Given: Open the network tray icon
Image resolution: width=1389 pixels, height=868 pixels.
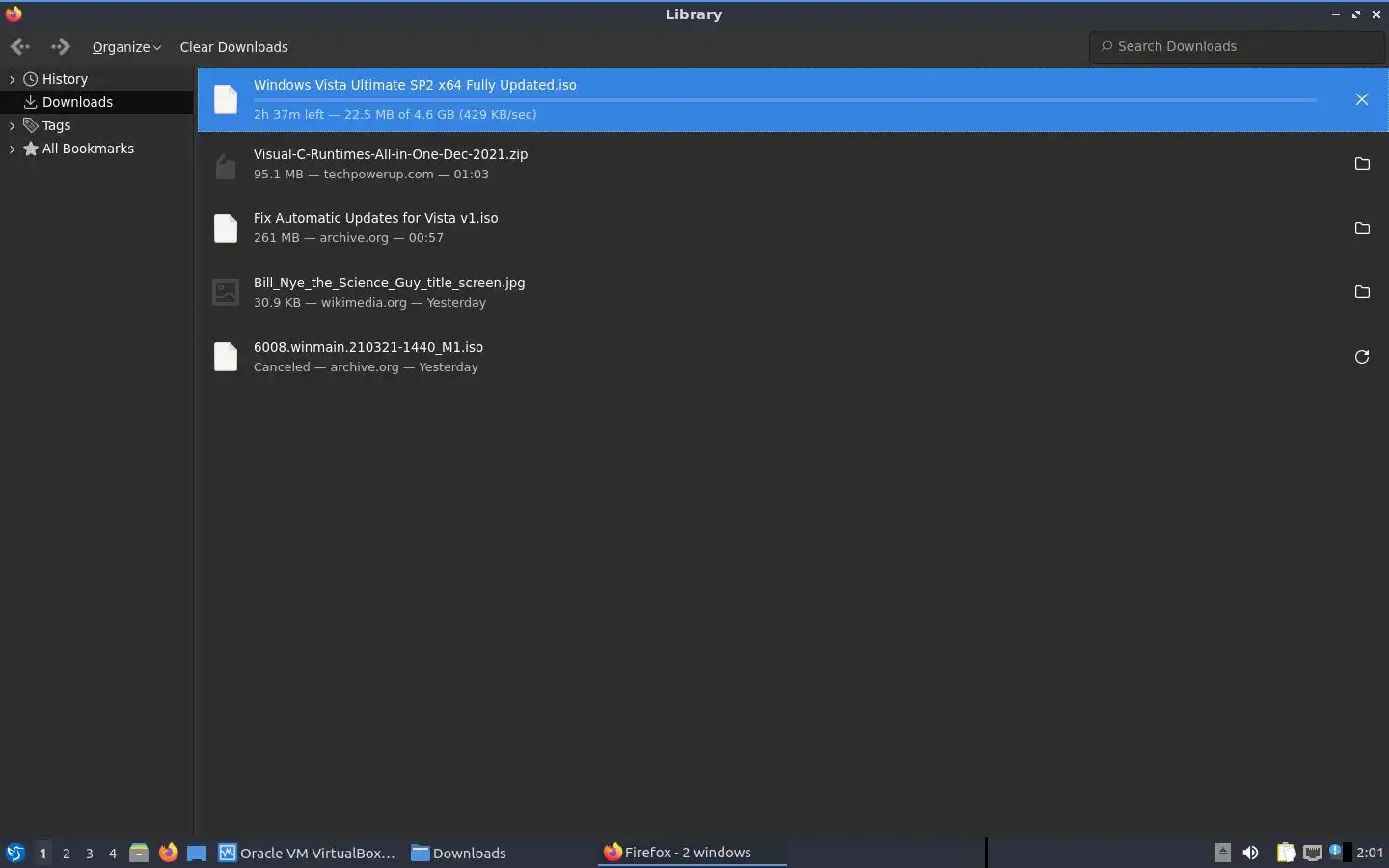Looking at the screenshot, I should [x=1313, y=853].
